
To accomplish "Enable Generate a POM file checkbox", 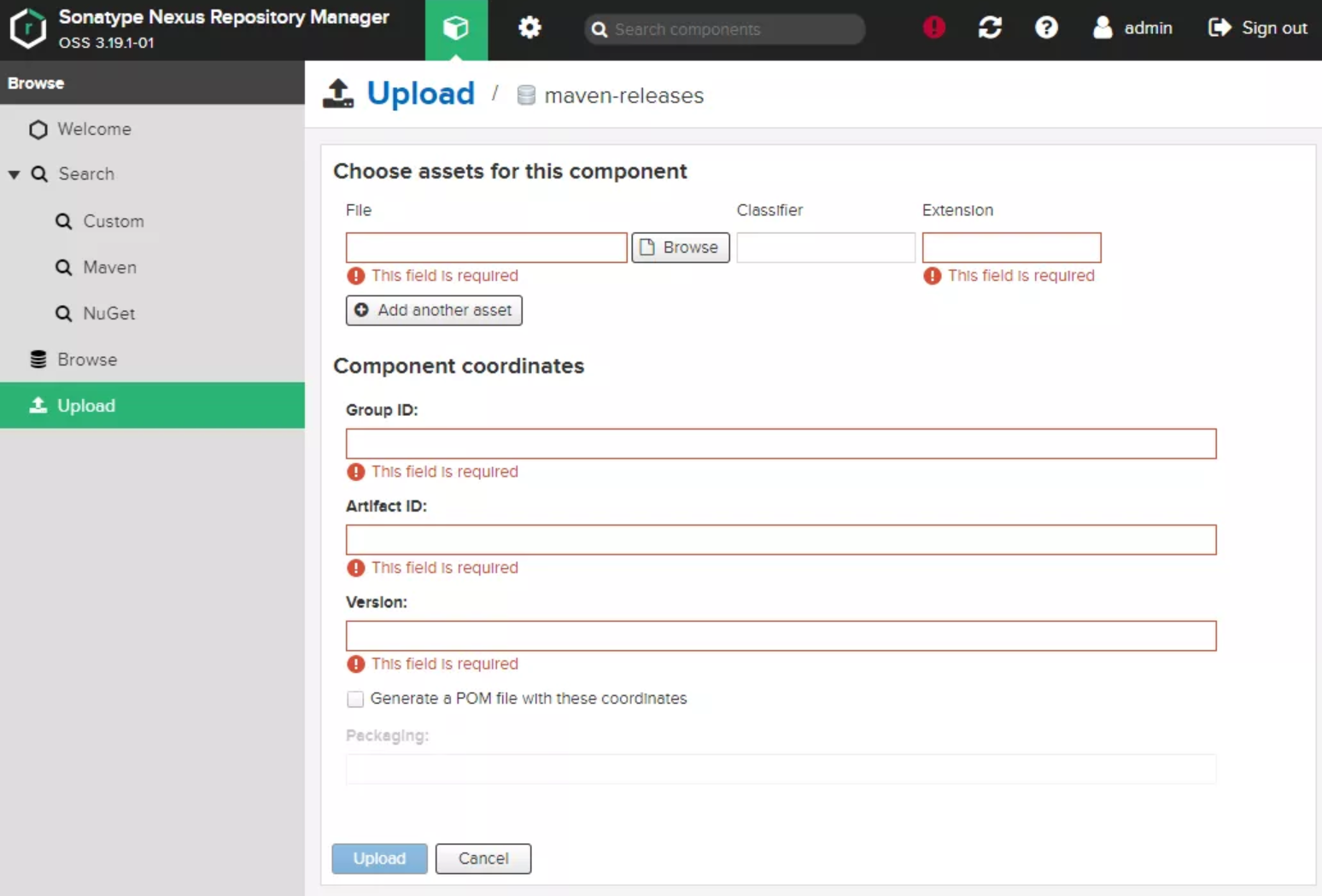I will 355,699.
